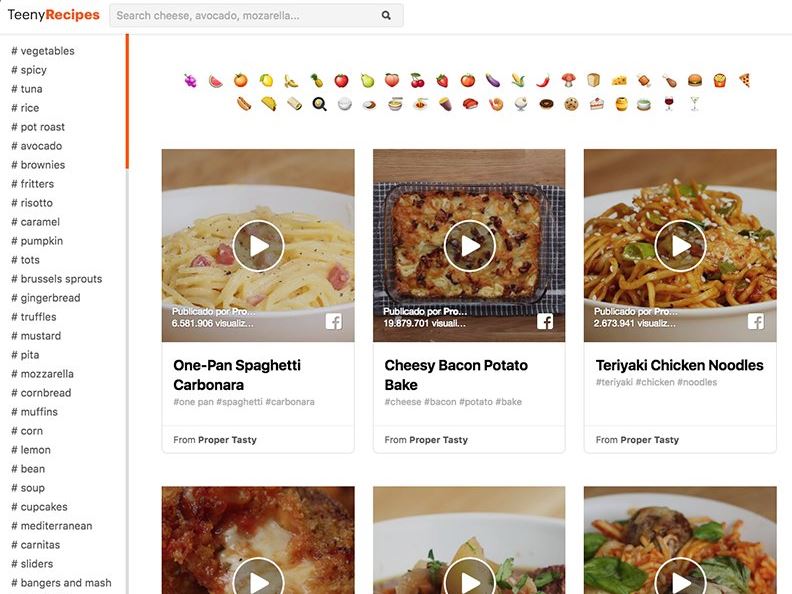Screen dimensions: 792x594
Task: Select the bread loaf emoji
Action: (x=594, y=80)
